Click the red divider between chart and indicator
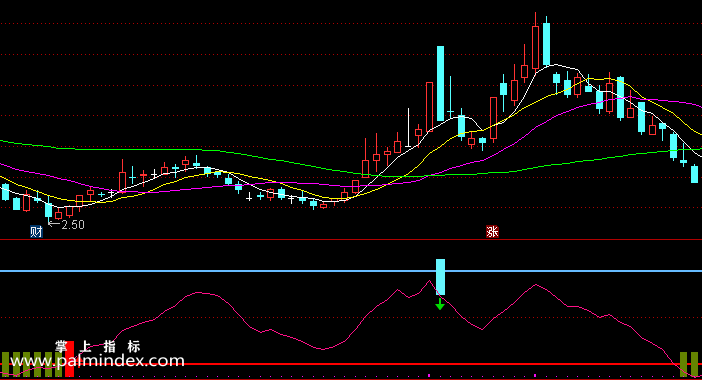Screen dimensions: 702x380 (351, 240)
